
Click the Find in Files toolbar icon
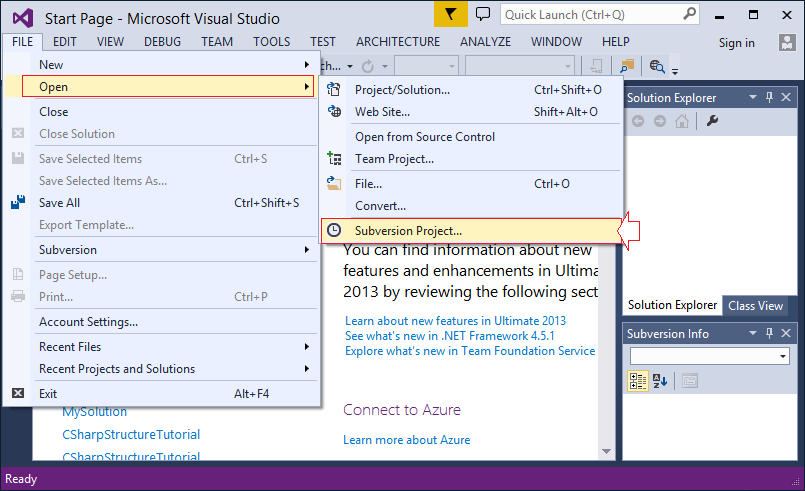pyautogui.click(x=657, y=67)
